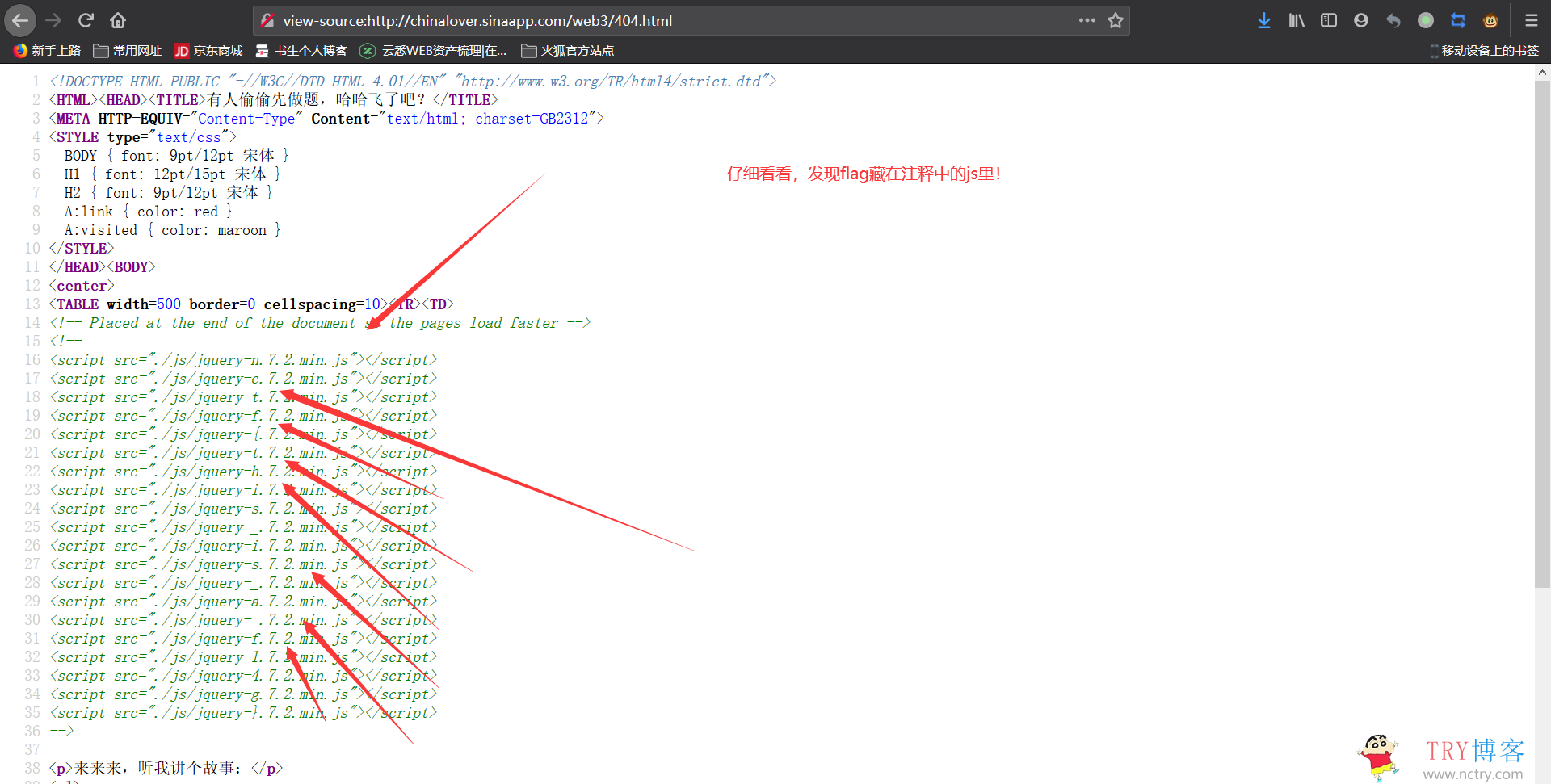
Task: Click charset=GB2312 on line 3
Action: tap(532, 119)
